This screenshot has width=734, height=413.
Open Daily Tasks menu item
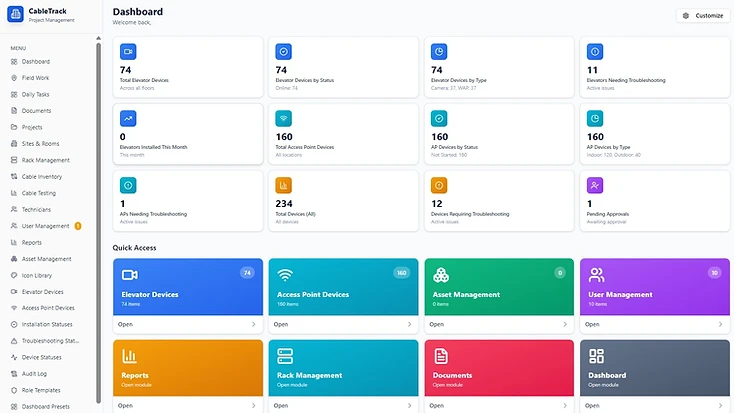tap(35, 94)
